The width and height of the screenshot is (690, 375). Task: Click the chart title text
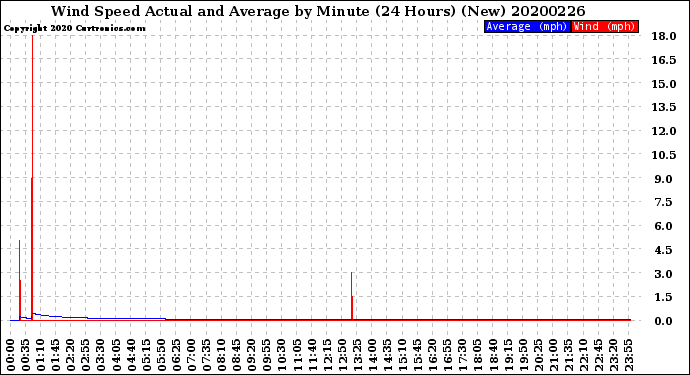pyautogui.click(x=318, y=11)
